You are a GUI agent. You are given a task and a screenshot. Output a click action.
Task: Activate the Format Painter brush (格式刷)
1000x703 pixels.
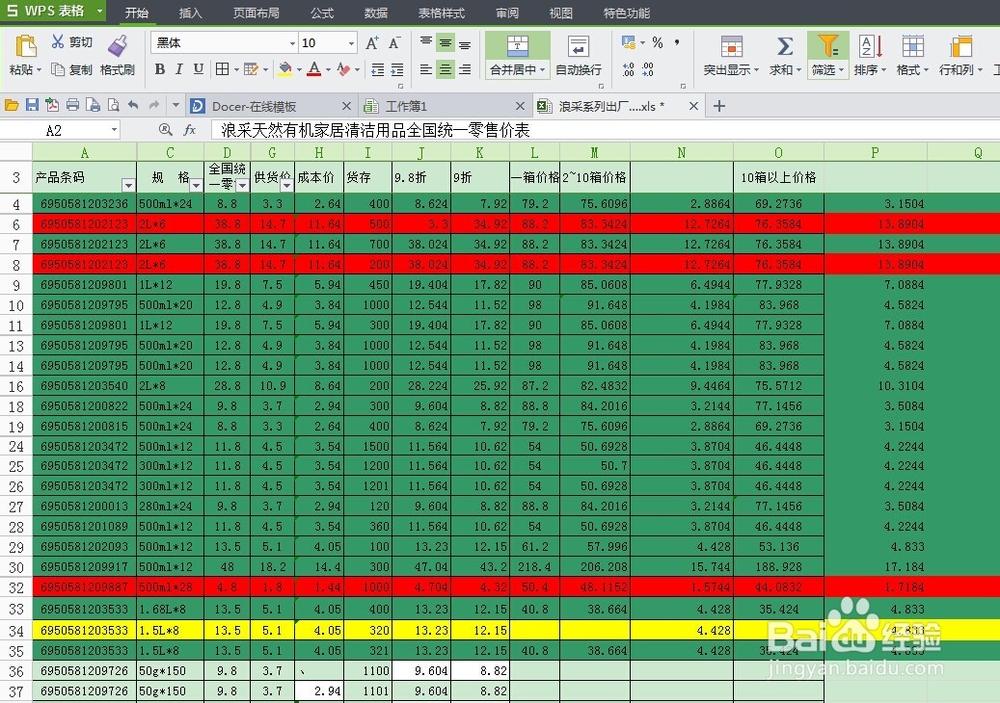click(117, 55)
